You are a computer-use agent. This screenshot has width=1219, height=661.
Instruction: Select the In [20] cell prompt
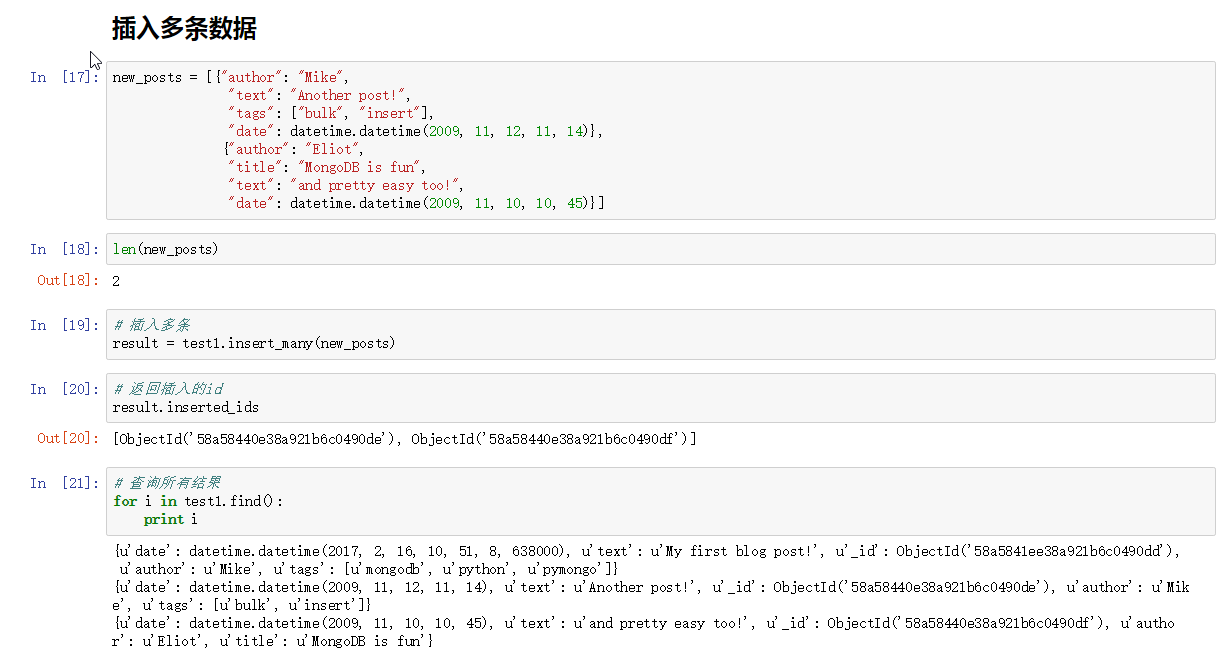tap(65, 389)
